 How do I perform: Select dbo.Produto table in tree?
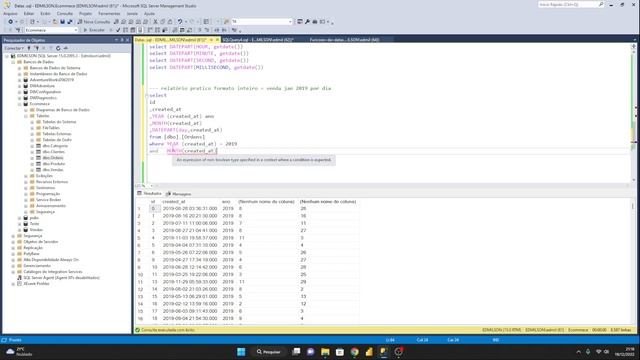[x=53, y=164]
